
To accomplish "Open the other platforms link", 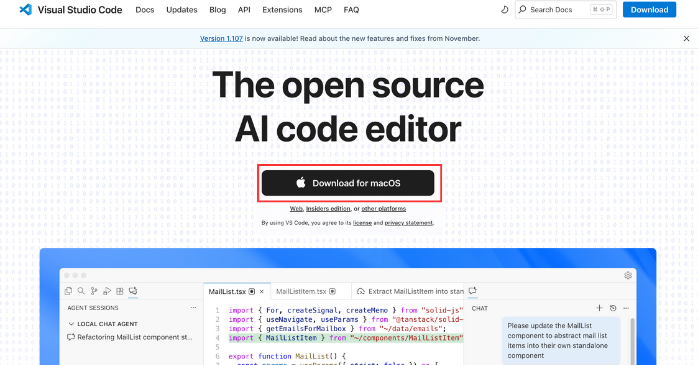I will coord(384,209).
